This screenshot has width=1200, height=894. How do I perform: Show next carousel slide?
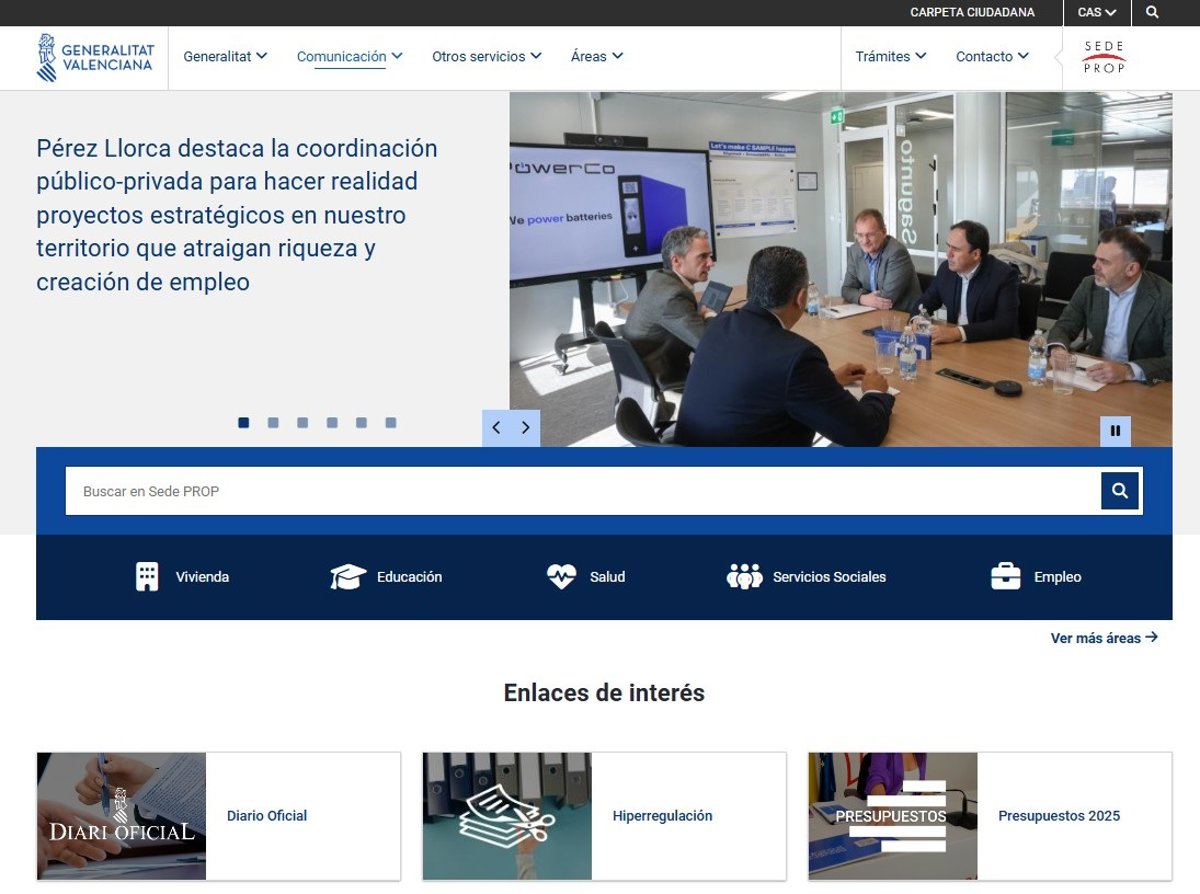pos(526,428)
